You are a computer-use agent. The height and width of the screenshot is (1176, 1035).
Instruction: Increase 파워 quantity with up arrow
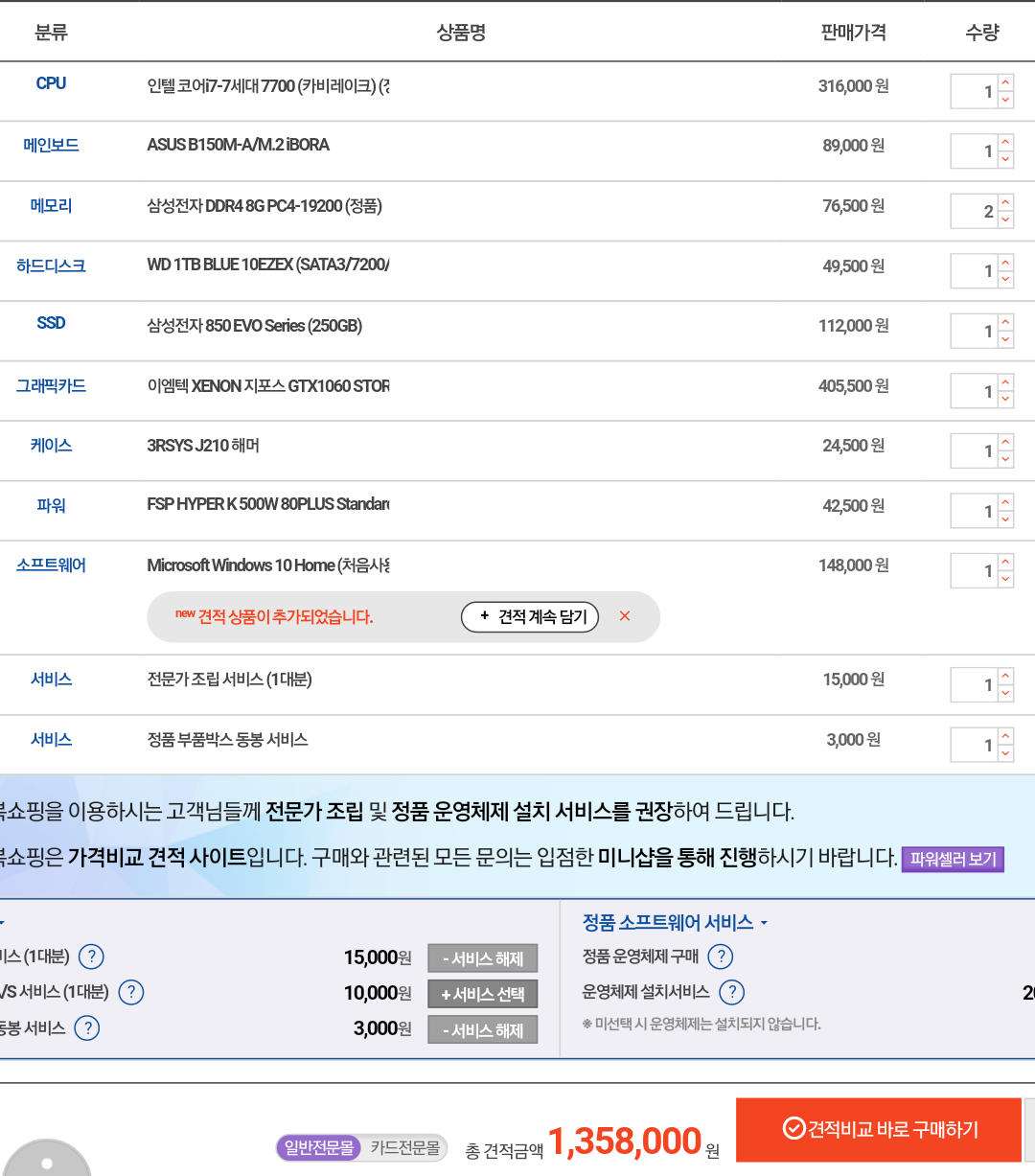coord(1005,503)
